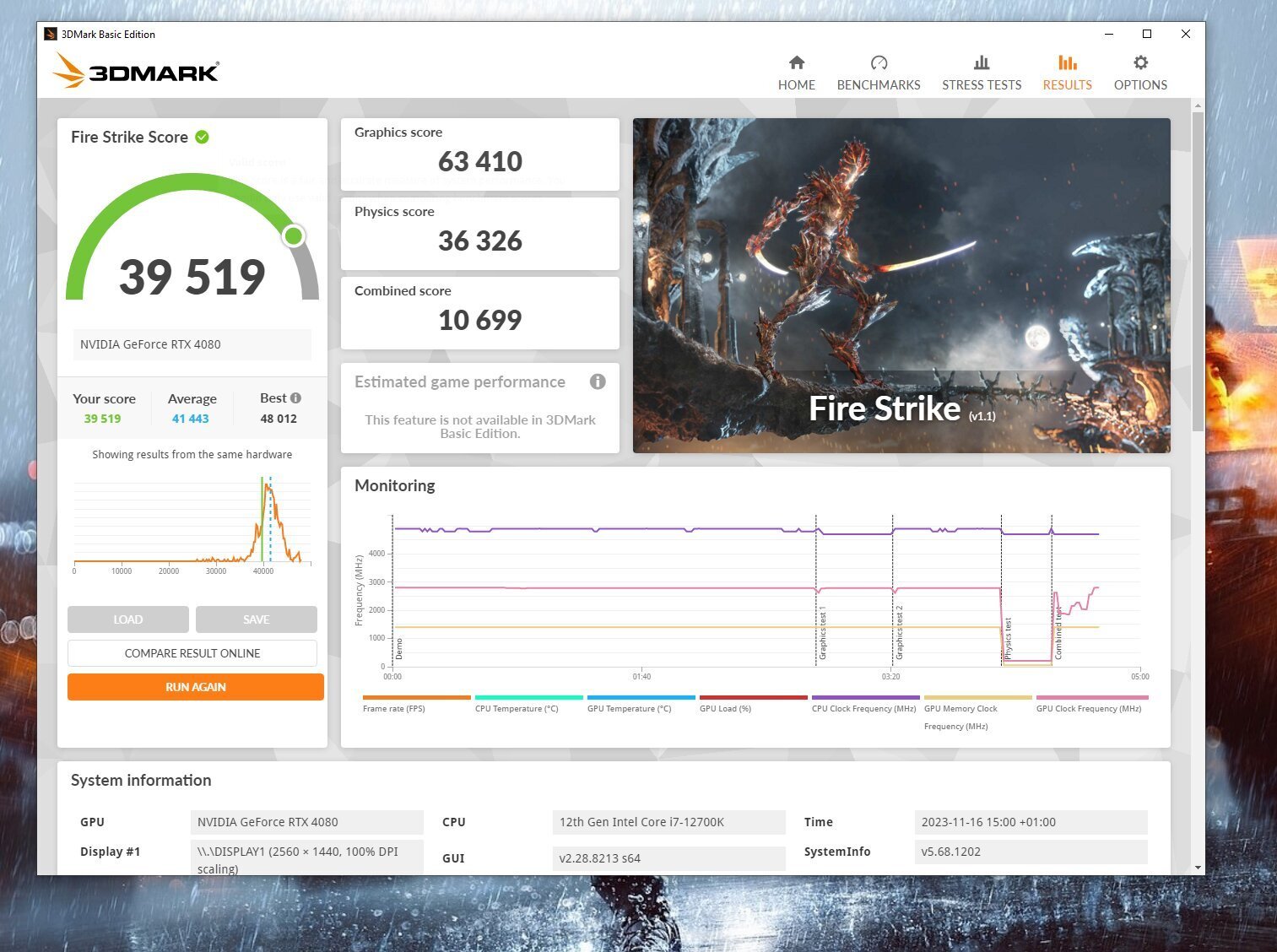Close the 3DMark window
The height and width of the screenshot is (952, 1277).
click(x=1186, y=34)
